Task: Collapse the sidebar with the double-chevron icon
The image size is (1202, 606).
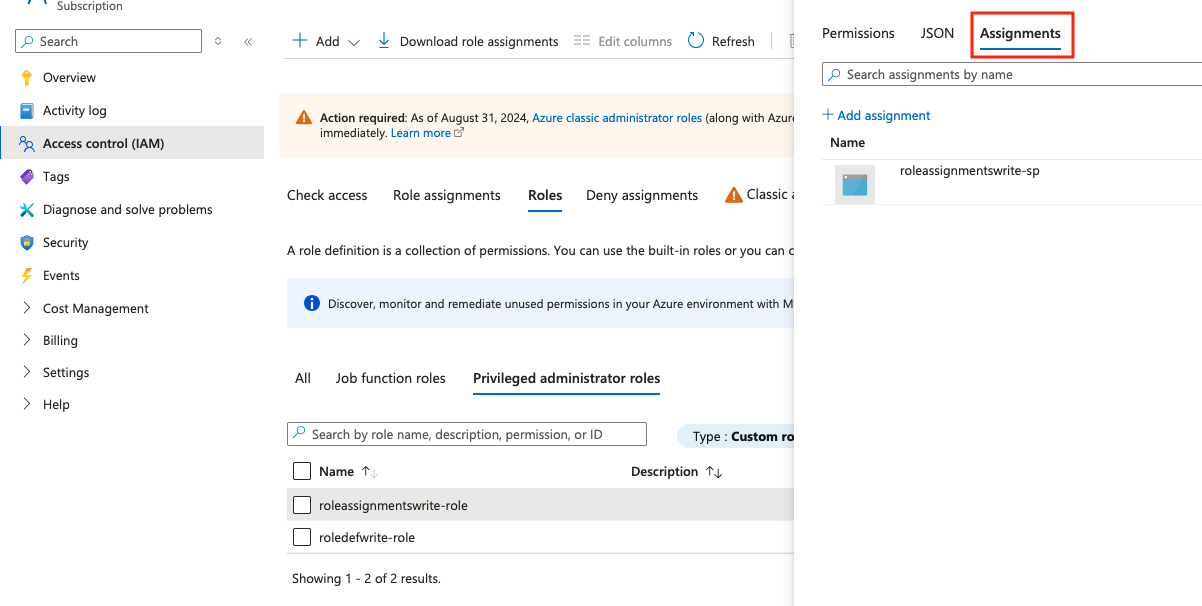Action: (x=248, y=41)
